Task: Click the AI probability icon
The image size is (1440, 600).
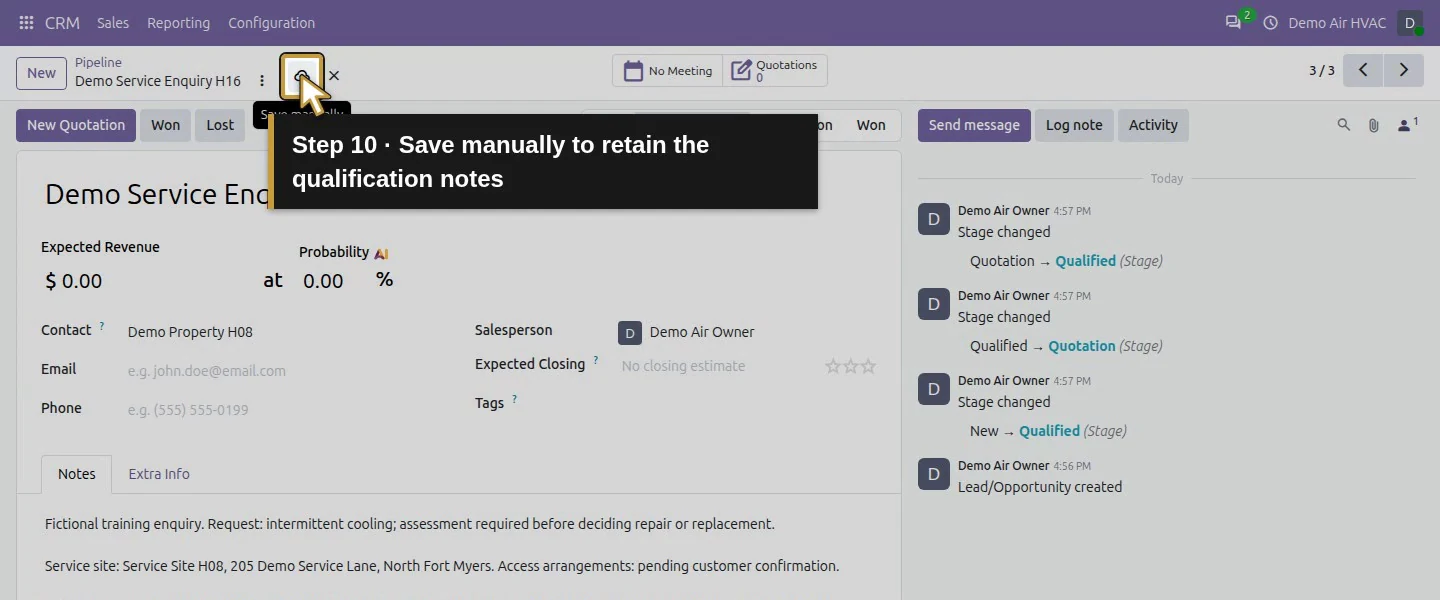Action: click(381, 253)
